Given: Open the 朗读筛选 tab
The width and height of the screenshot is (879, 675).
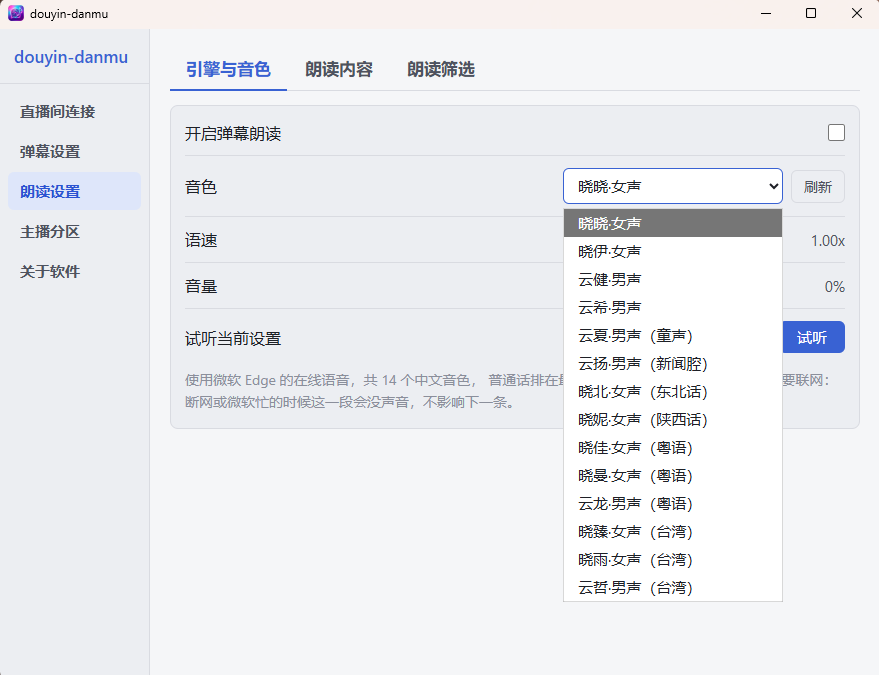Looking at the screenshot, I should [x=441, y=70].
